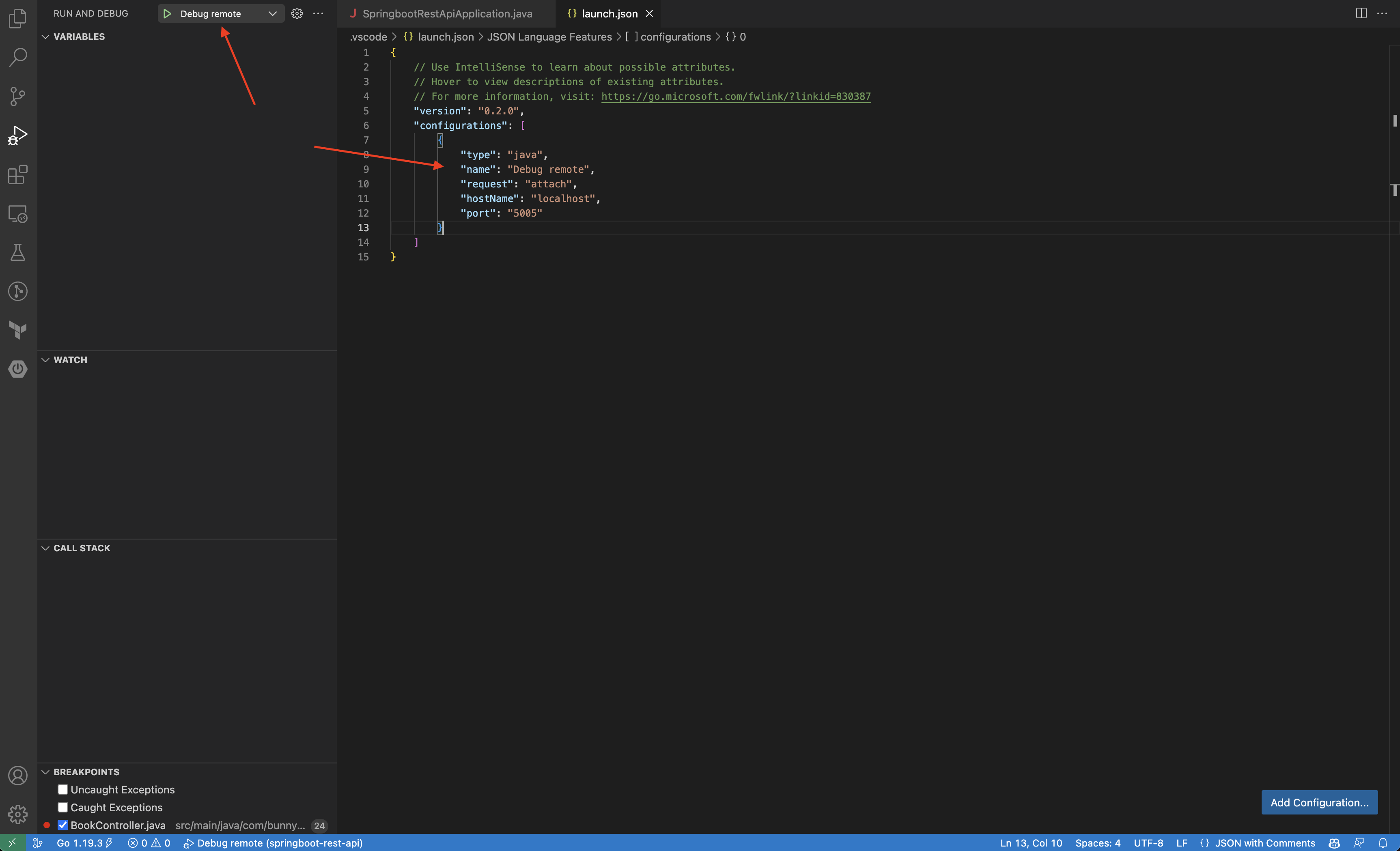This screenshot has width=1400, height=851.
Task: Open Run and Debug more actions ellipsis
Action: pos(318,14)
